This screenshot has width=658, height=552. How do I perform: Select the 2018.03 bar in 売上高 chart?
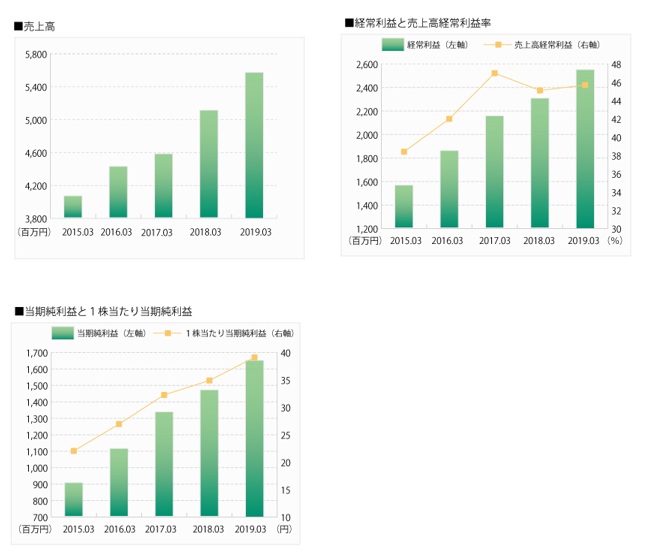(x=209, y=164)
